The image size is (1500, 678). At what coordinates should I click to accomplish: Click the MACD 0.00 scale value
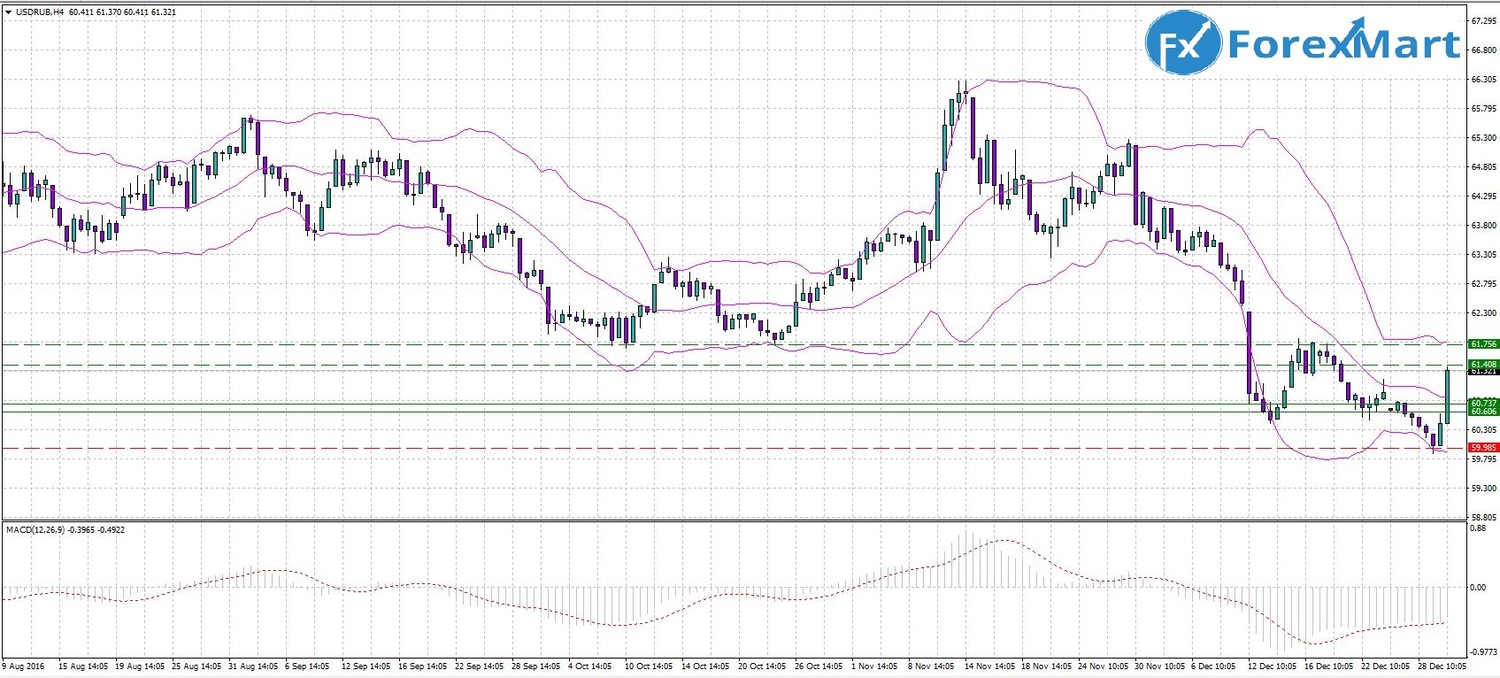[1476, 587]
